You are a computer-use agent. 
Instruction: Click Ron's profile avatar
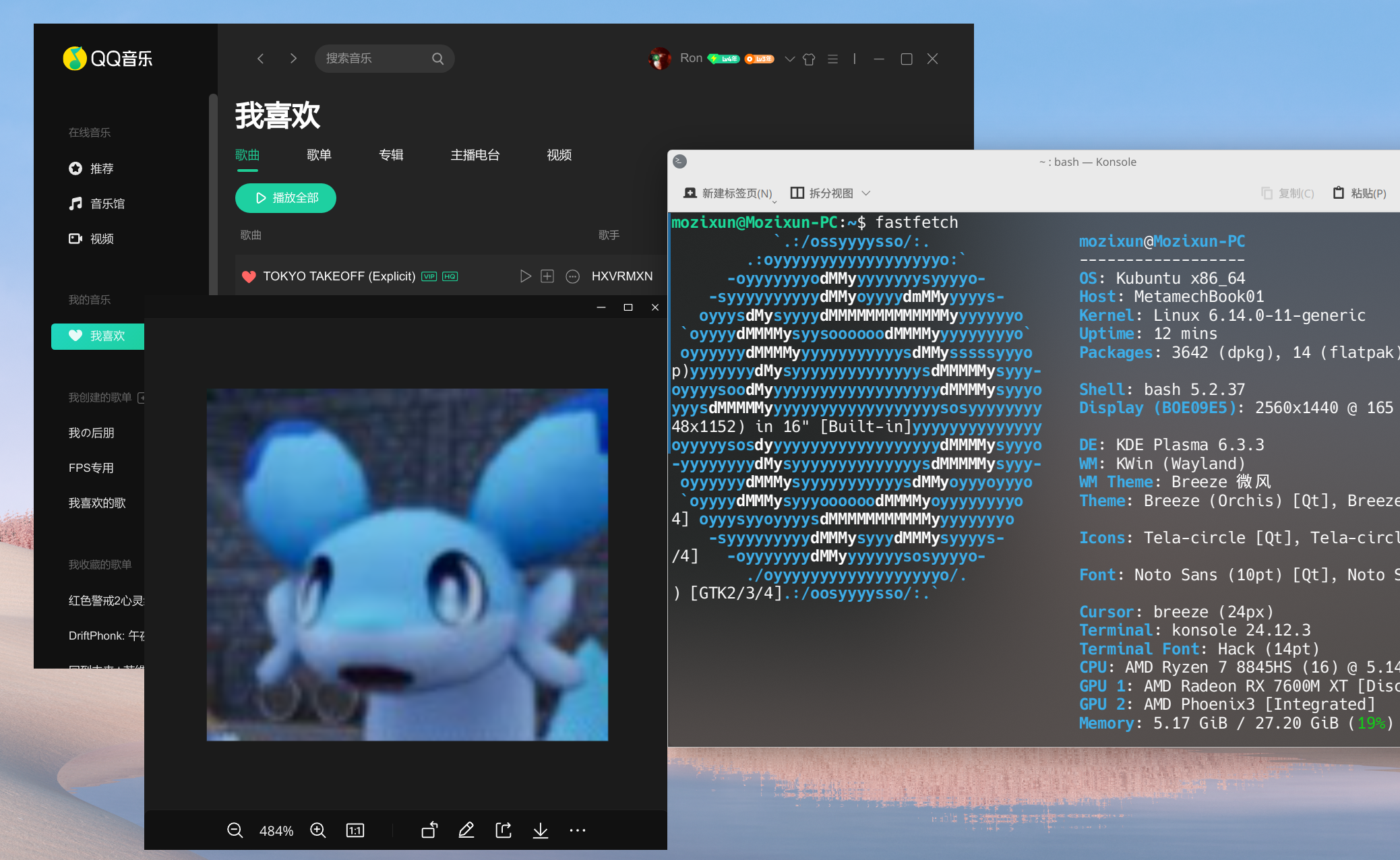point(659,59)
